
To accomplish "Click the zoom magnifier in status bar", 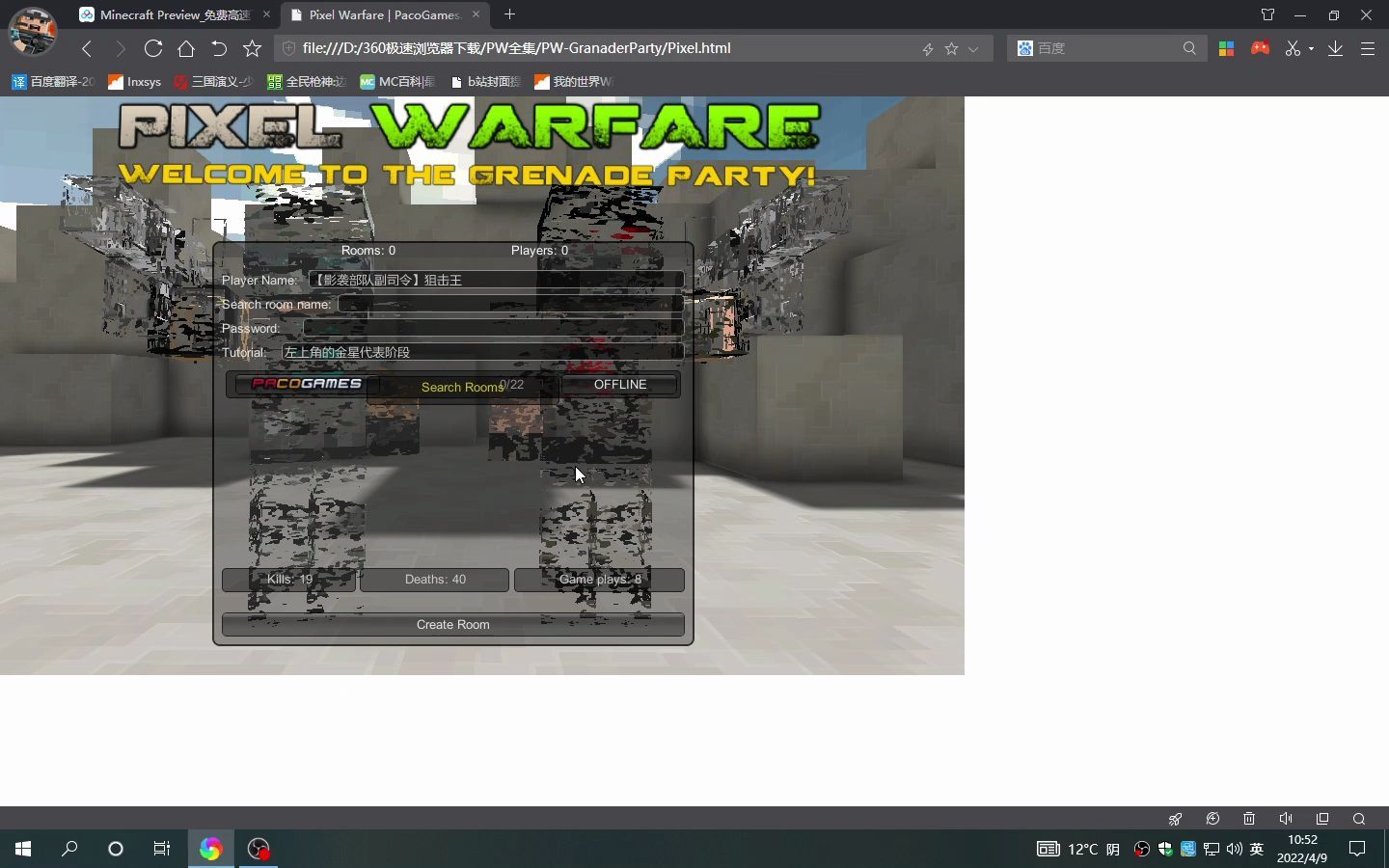I will pyautogui.click(x=1359, y=819).
